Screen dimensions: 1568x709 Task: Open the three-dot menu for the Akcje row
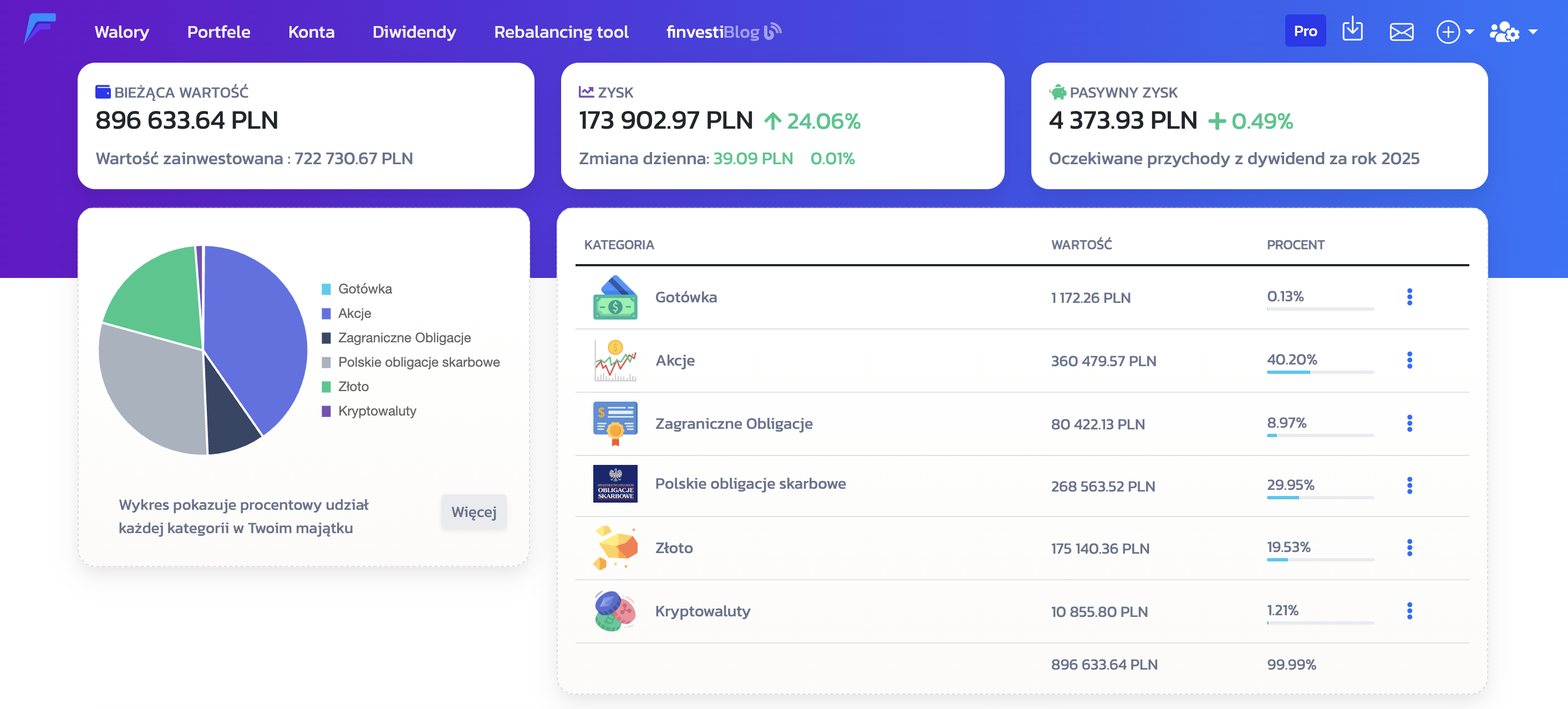(x=1409, y=361)
